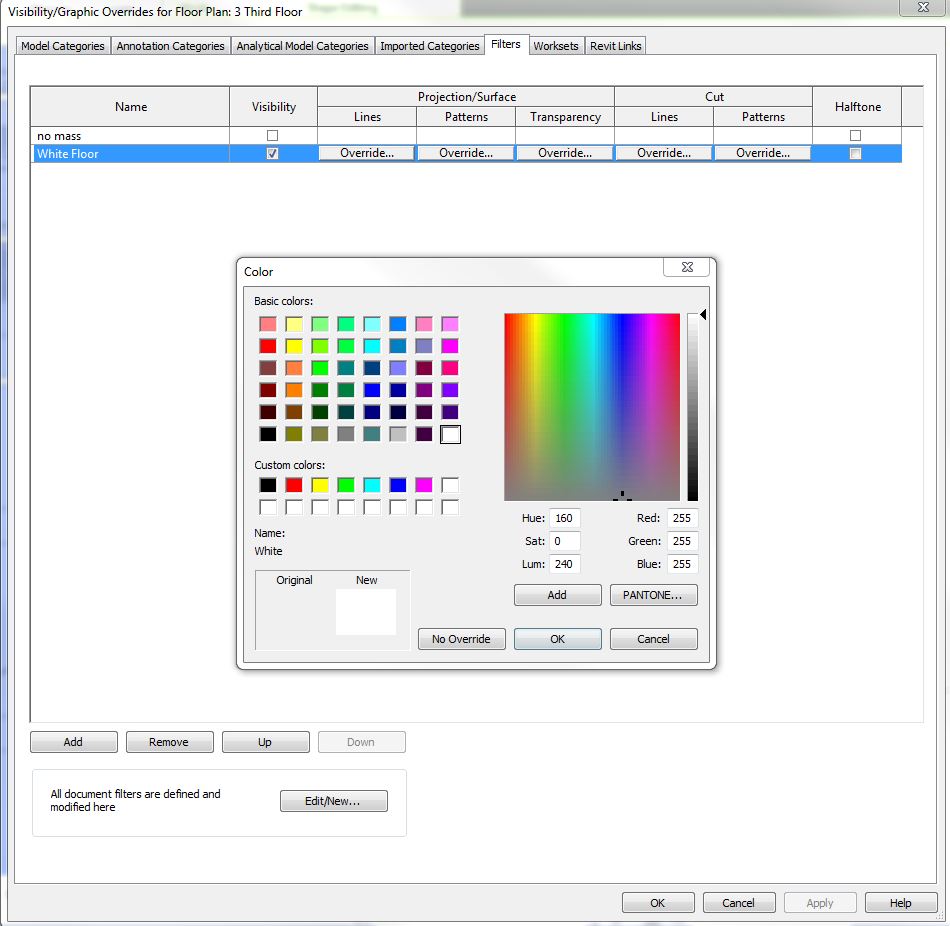Pick the black basic color swatch
950x926 pixels.
pyautogui.click(x=268, y=434)
